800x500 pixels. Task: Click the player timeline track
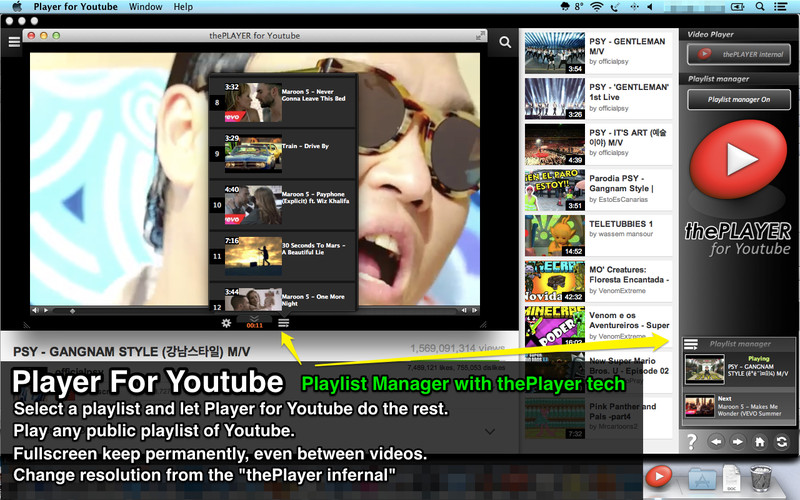coord(255,310)
